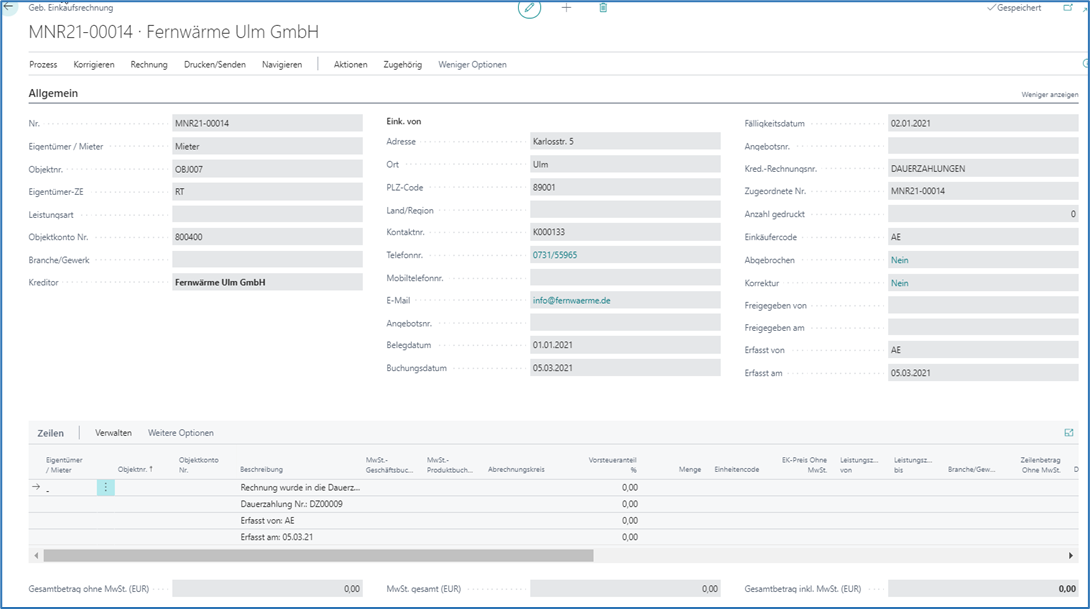Click the Beschreibung column header

click(261, 469)
